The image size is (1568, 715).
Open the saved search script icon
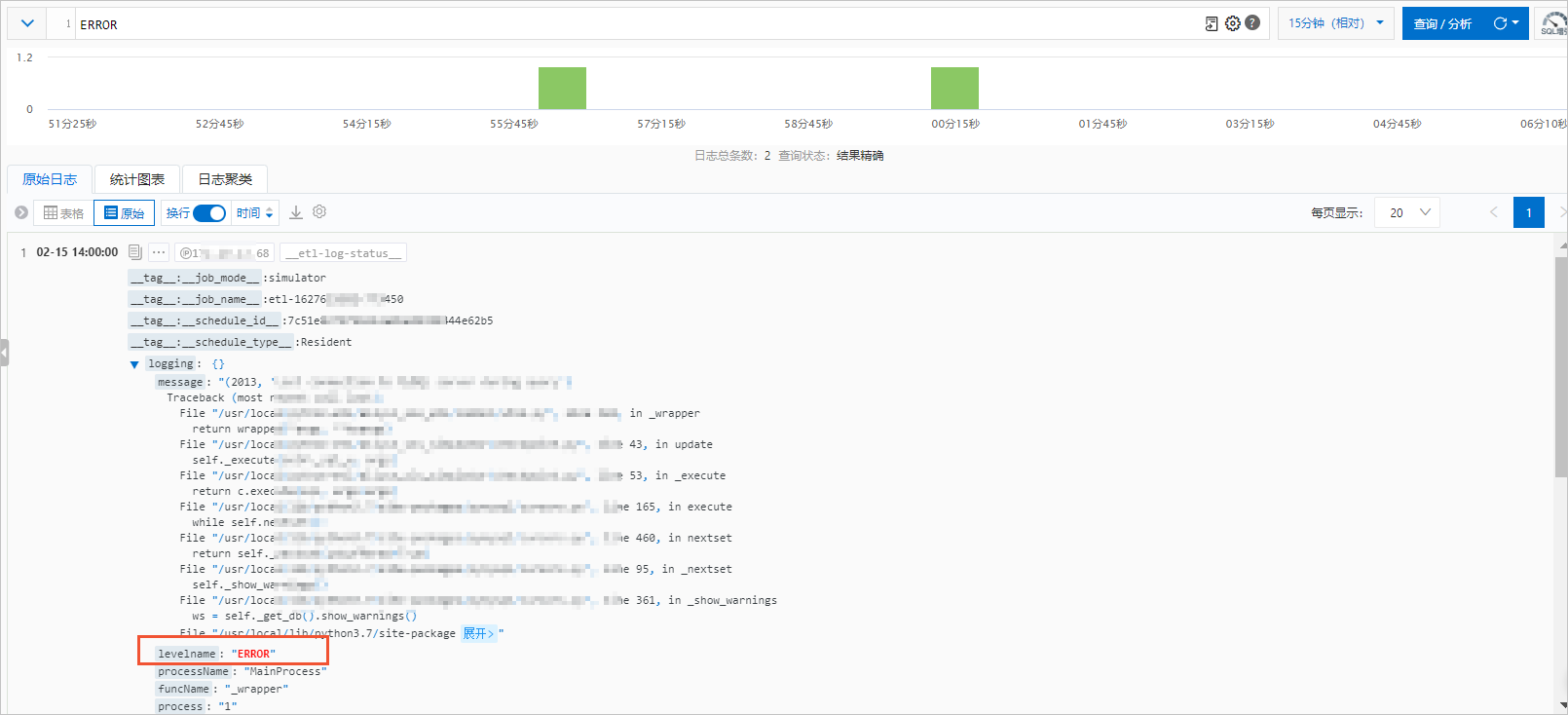pyautogui.click(x=1212, y=23)
